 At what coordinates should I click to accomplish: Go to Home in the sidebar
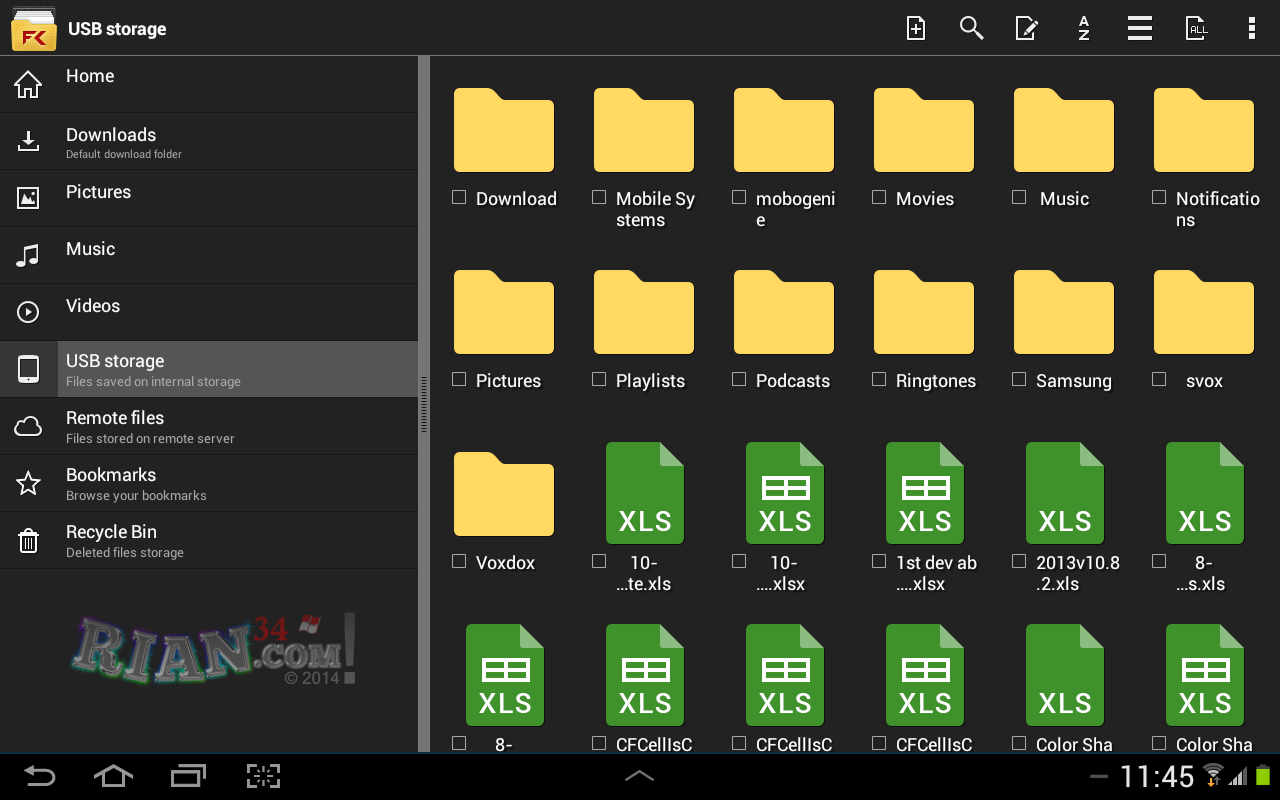pyautogui.click(x=209, y=84)
